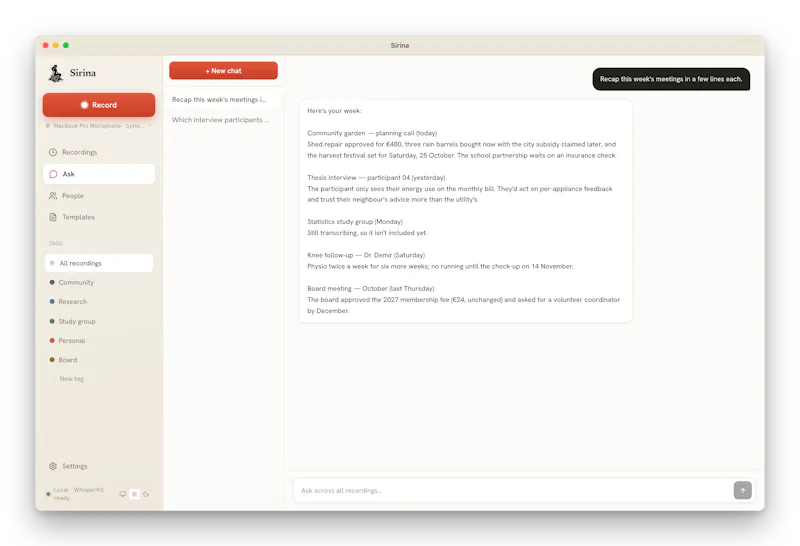Click the brown Board tag dot

click(52, 360)
